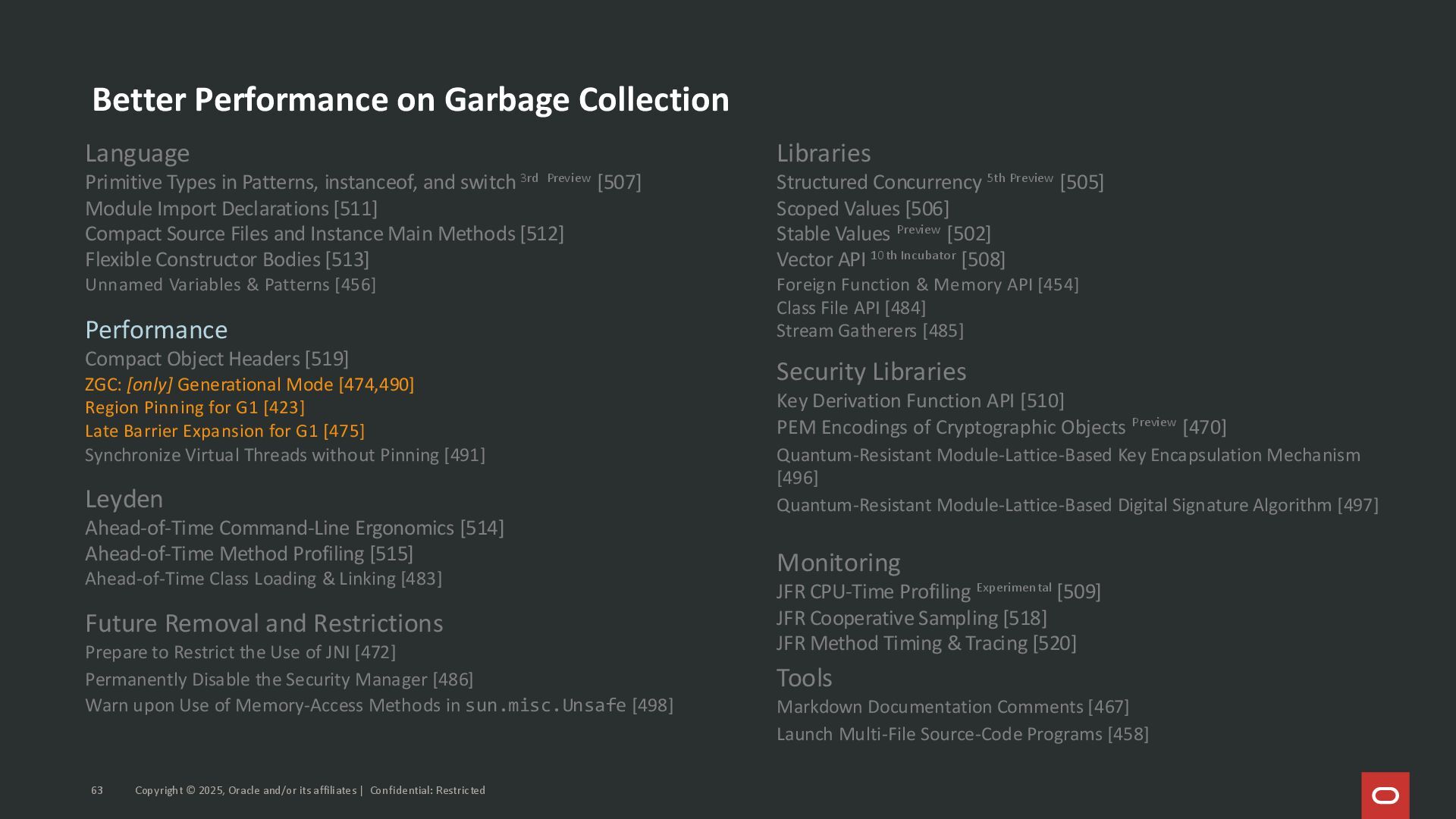The height and width of the screenshot is (819, 1456).
Task: Click Late Barrier Expansion for G1 [475]
Action: click(x=224, y=431)
